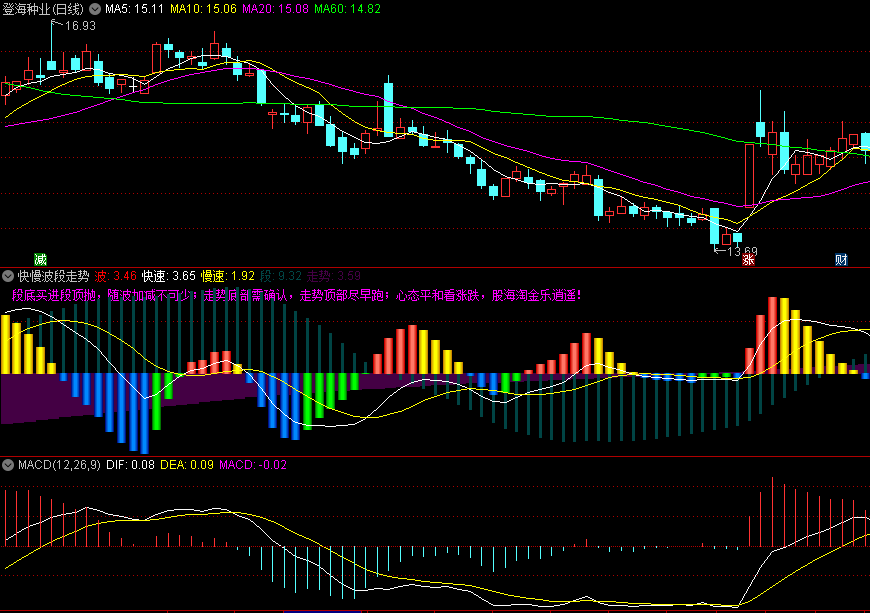
Task: Click the DIF: 0.08 value
Action: (x=130, y=465)
